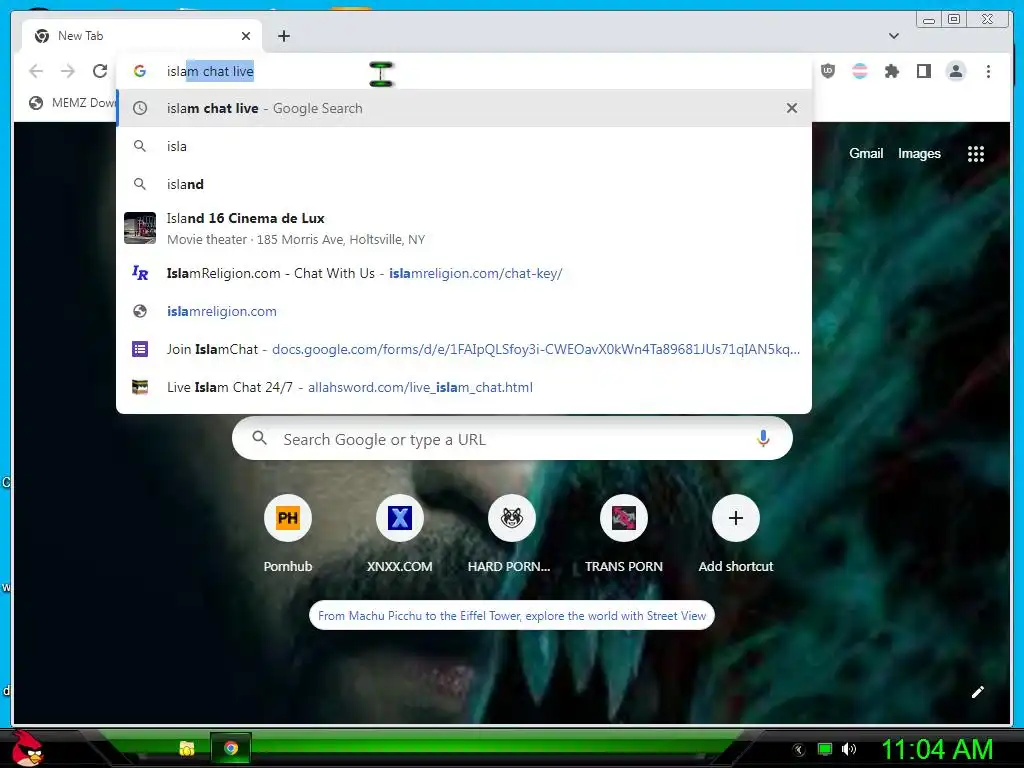Expand the tab search chevron
This screenshot has width=1024, height=768.
coord(894,36)
